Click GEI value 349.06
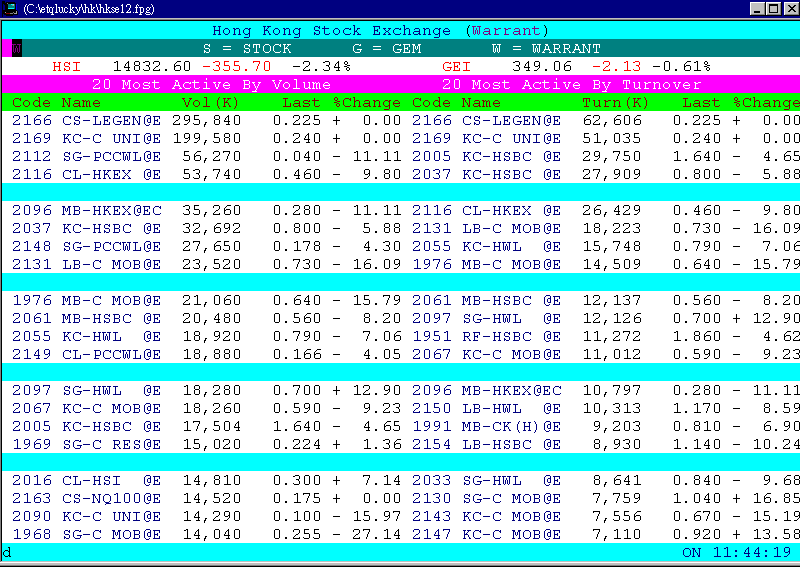Viewport: 800px width, 567px height. [542, 66]
